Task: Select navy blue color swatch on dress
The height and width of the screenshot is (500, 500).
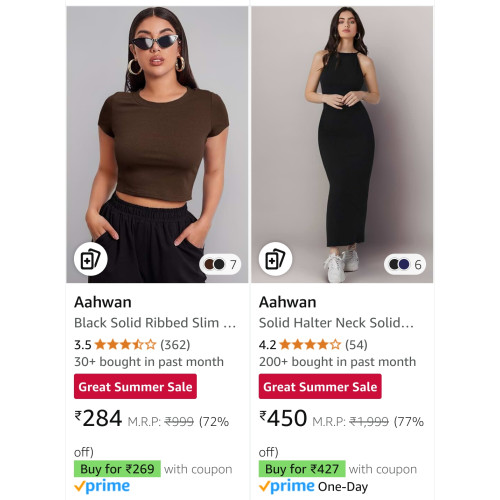Action: click(404, 264)
